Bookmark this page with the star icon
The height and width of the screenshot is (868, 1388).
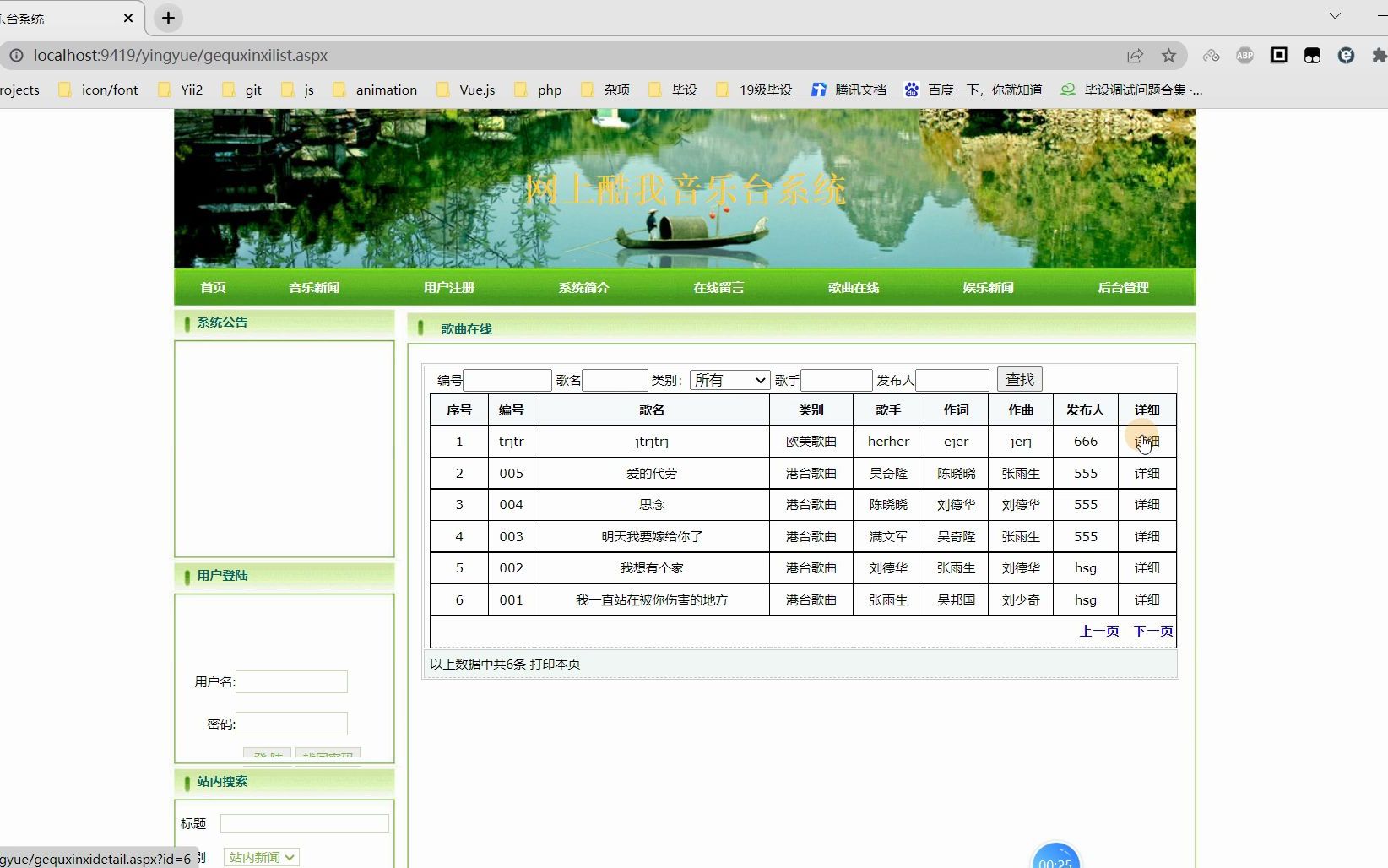[x=1168, y=56]
